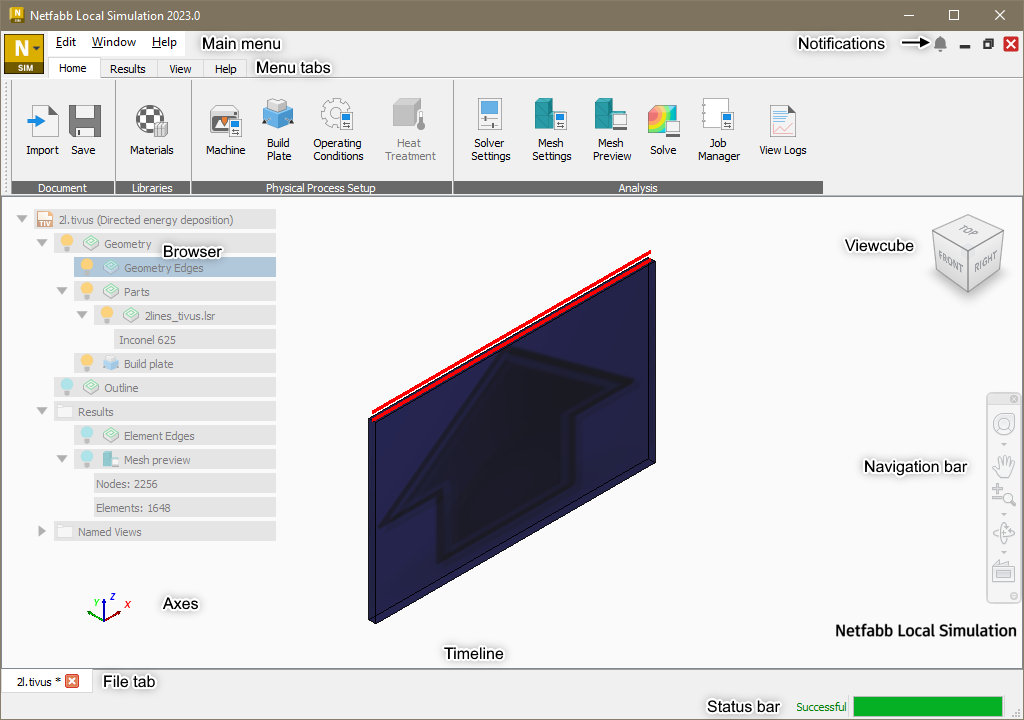Select the Home ribbon tab

72,68
